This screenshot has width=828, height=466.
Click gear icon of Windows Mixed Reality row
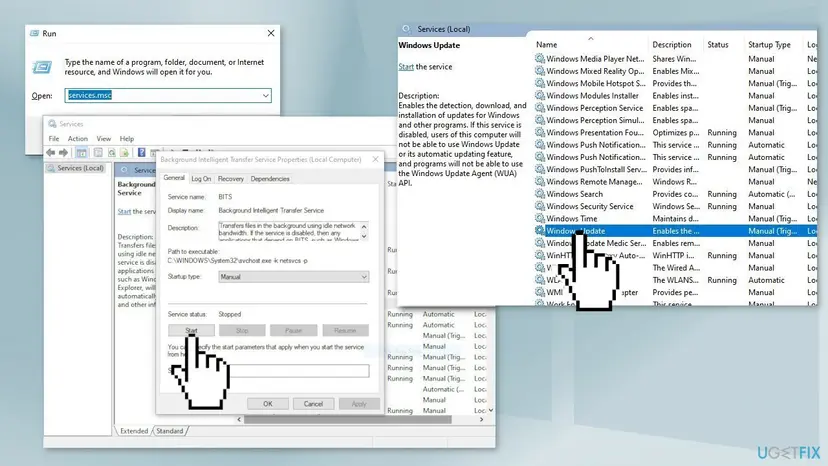tap(539, 71)
